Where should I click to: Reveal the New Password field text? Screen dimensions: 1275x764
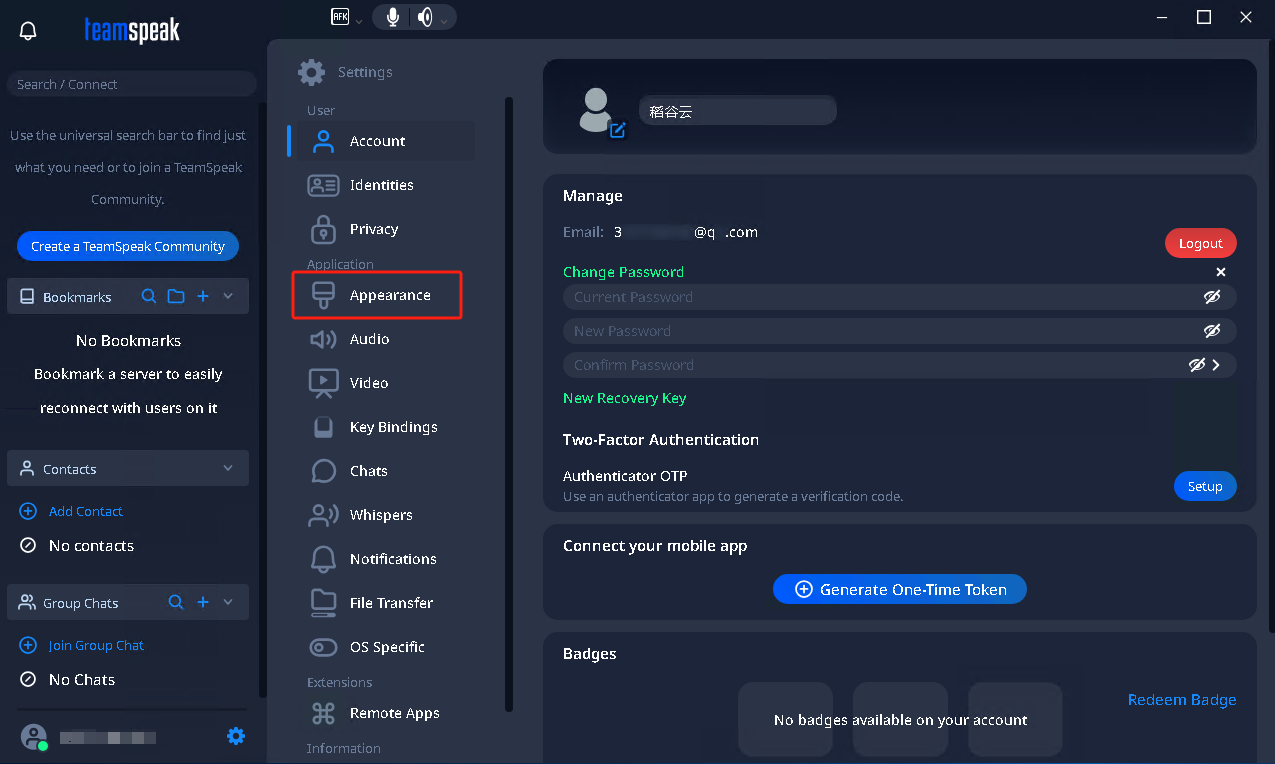pyautogui.click(x=1212, y=331)
